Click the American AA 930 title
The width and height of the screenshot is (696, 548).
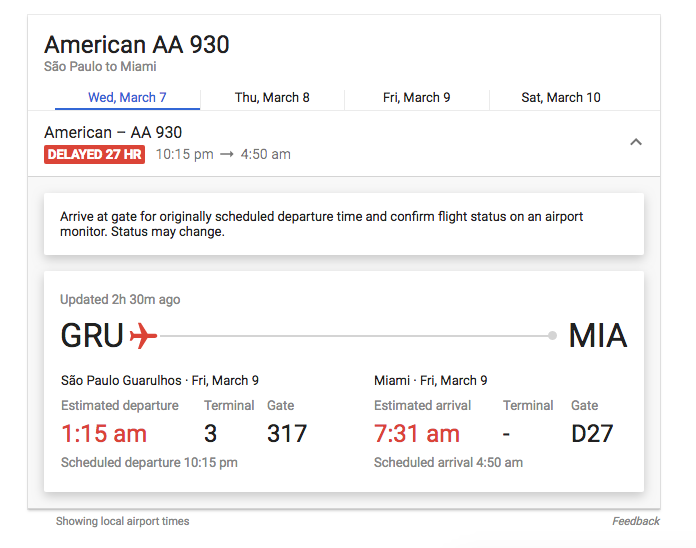tap(137, 45)
